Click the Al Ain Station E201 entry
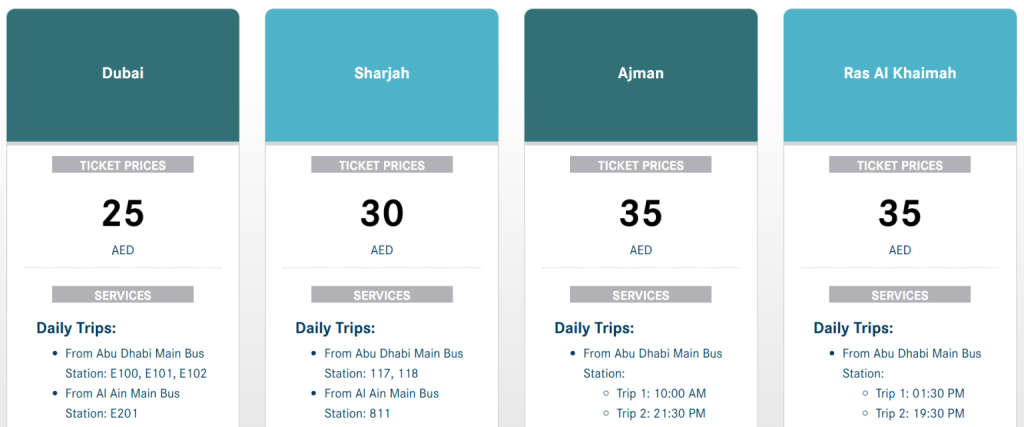This screenshot has height=427, width=1024. pos(123,403)
